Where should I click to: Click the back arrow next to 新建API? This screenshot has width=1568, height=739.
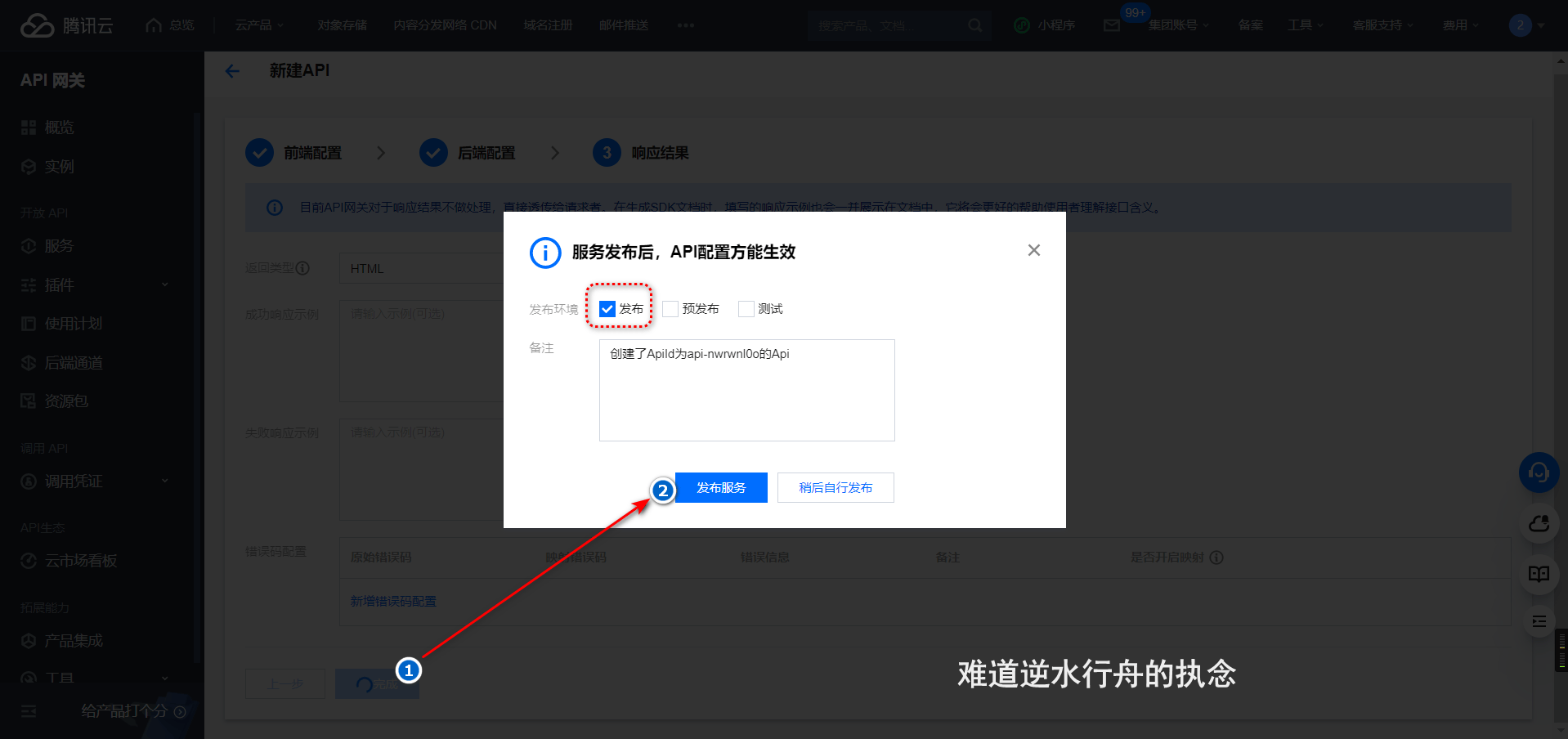(x=232, y=71)
